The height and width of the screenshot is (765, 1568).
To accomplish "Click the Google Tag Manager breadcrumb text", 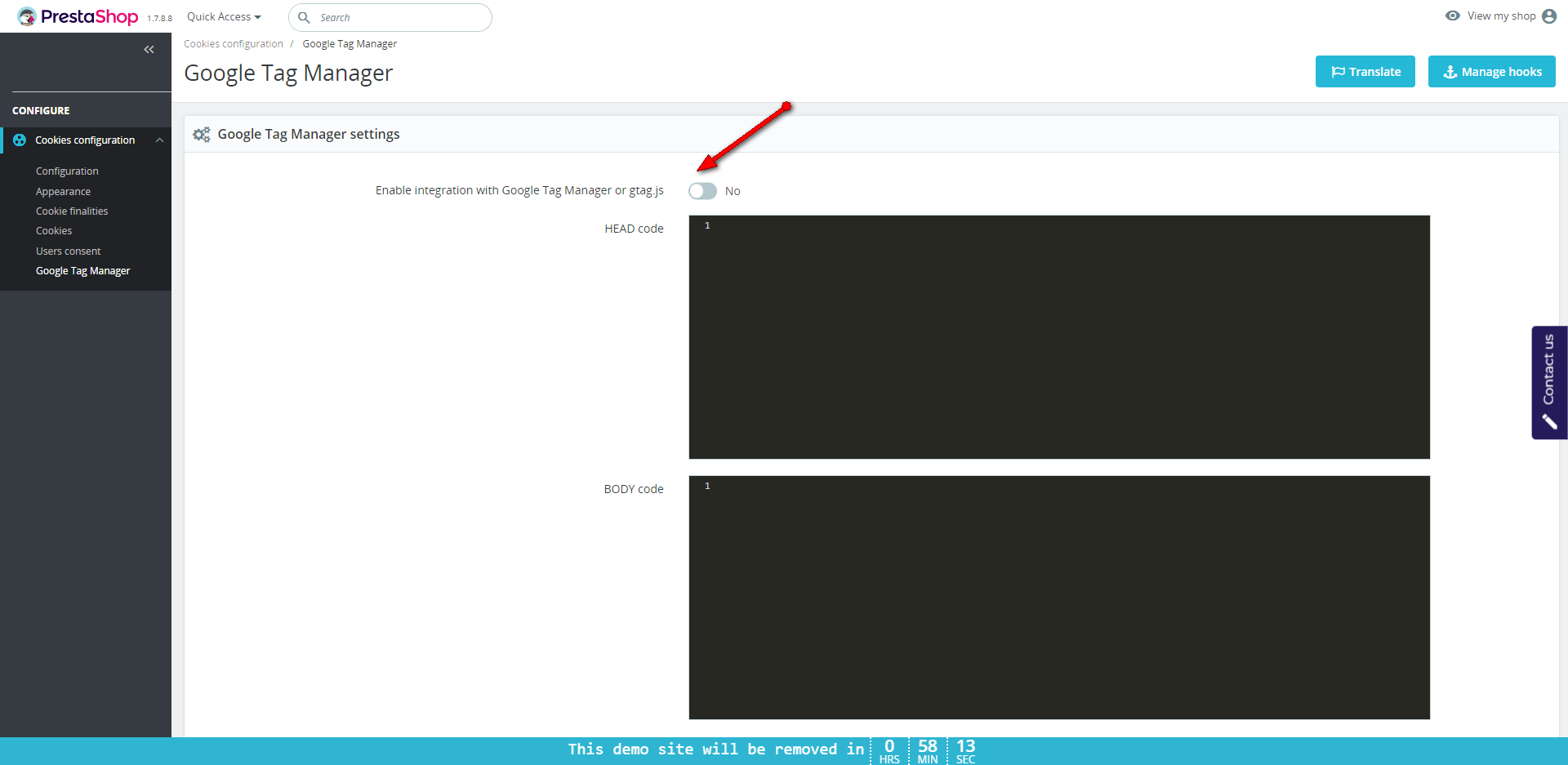I will (350, 44).
